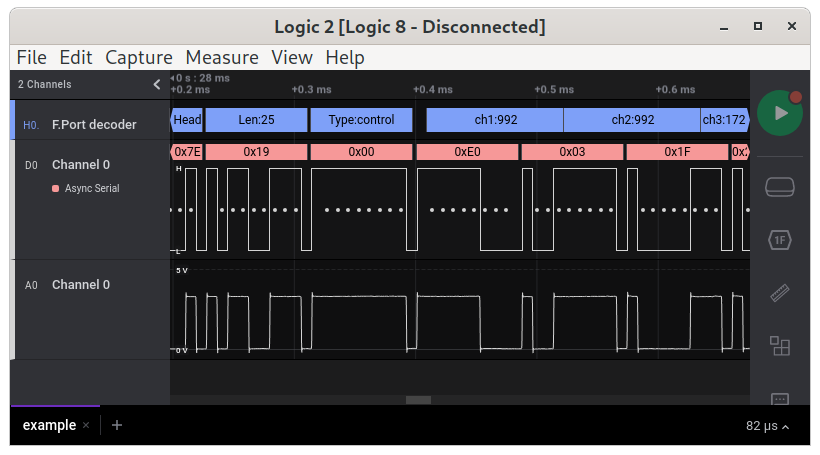Select the A0 Channel 0 analog label

click(81, 285)
